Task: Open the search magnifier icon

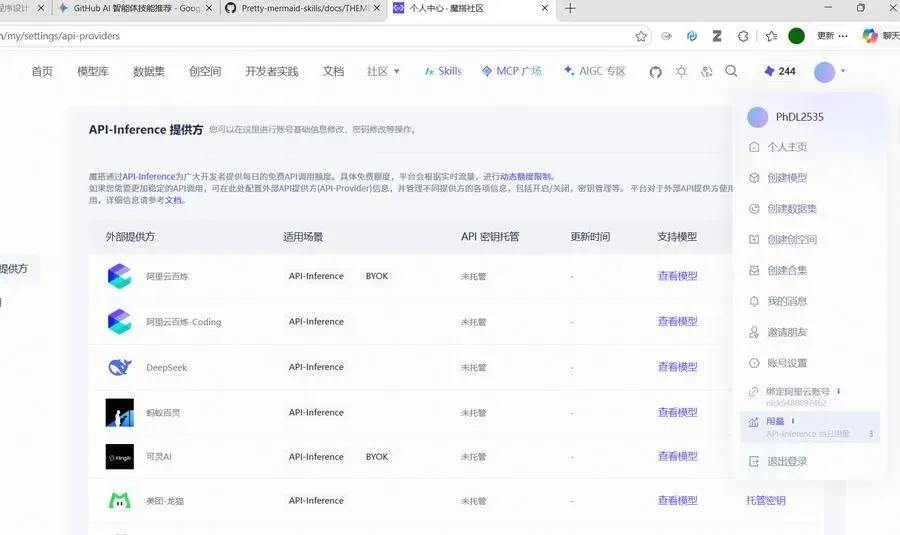Action: [731, 71]
